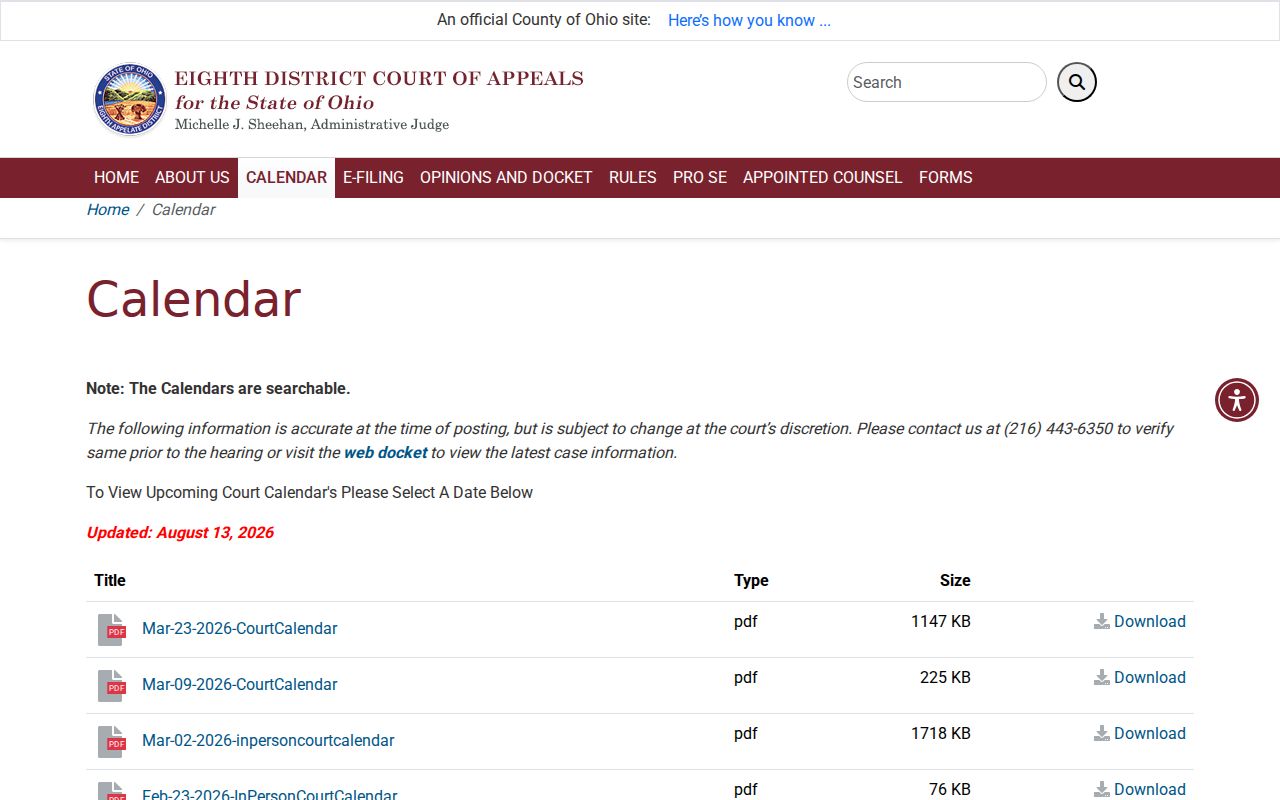Image resolution: width=1280 pixels, height=800 pixels.
Task: Follow the web docket link
Action: (386, 452)
